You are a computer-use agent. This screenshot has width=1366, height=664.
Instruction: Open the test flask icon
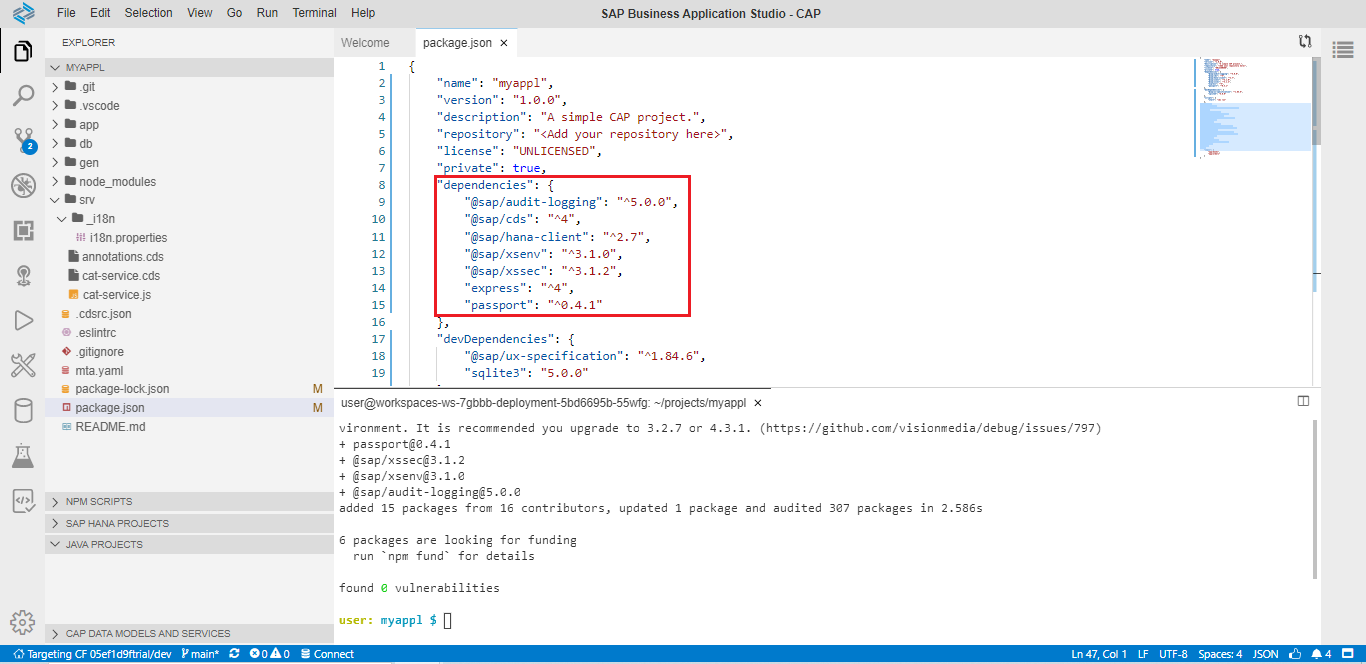click(x=22, y=452)
